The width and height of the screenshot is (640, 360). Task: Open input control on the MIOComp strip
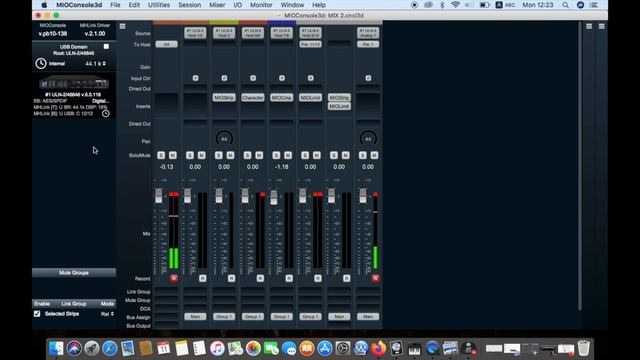pyautogui.click(x=282, y=78)
